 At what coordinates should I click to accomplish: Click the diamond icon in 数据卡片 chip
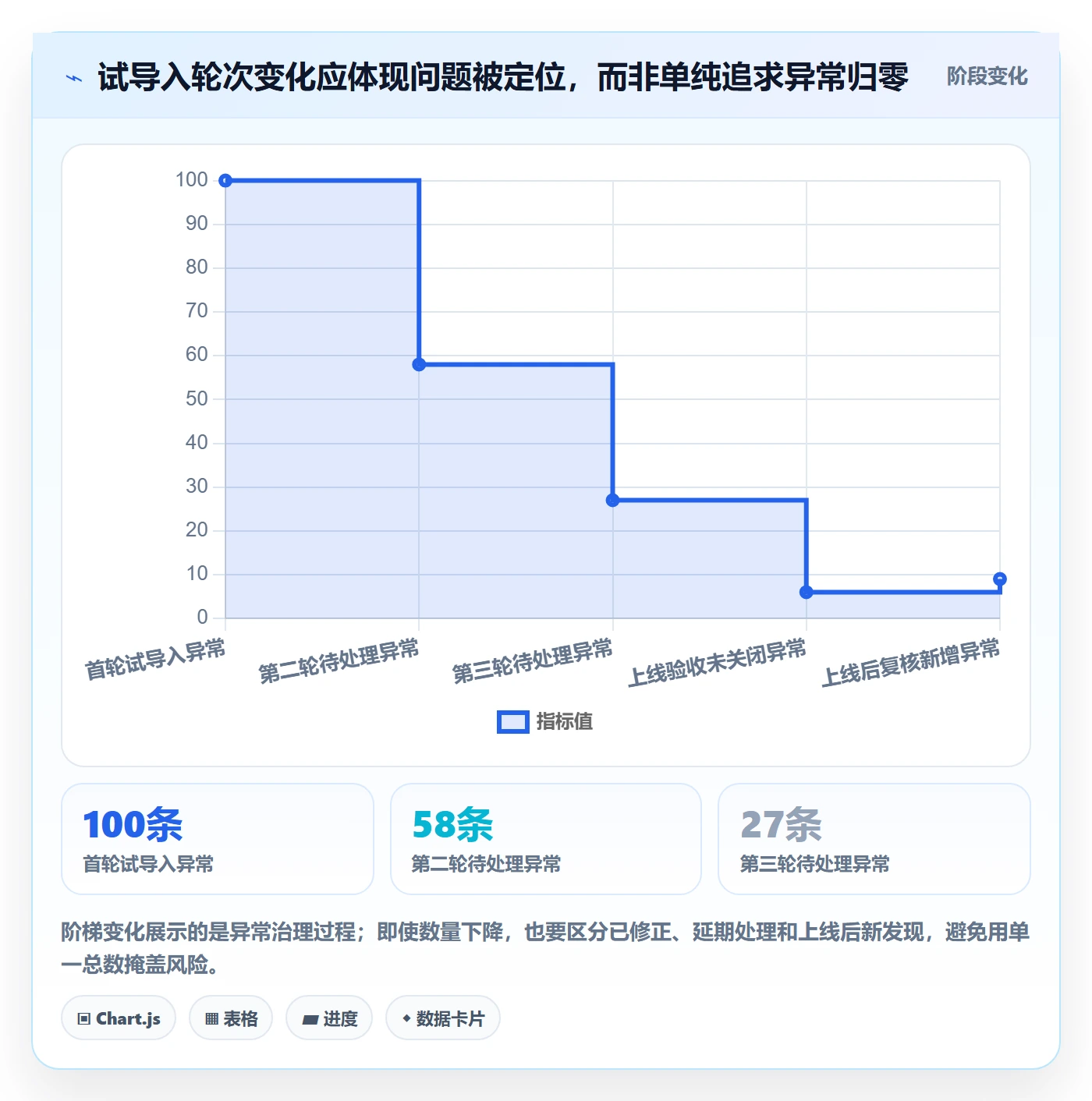pyautogui.click(x=406, y=1018)
